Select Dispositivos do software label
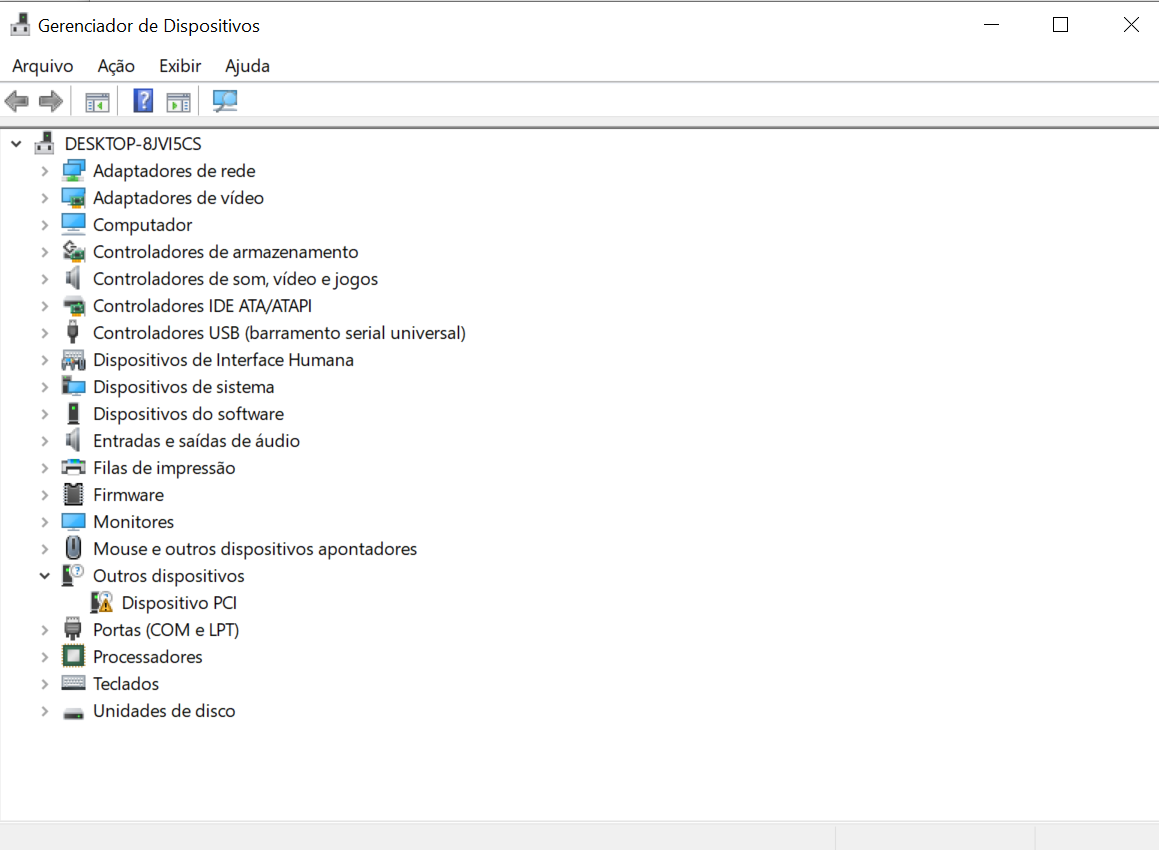The image size is (1159, 850). tap(188, 414)
